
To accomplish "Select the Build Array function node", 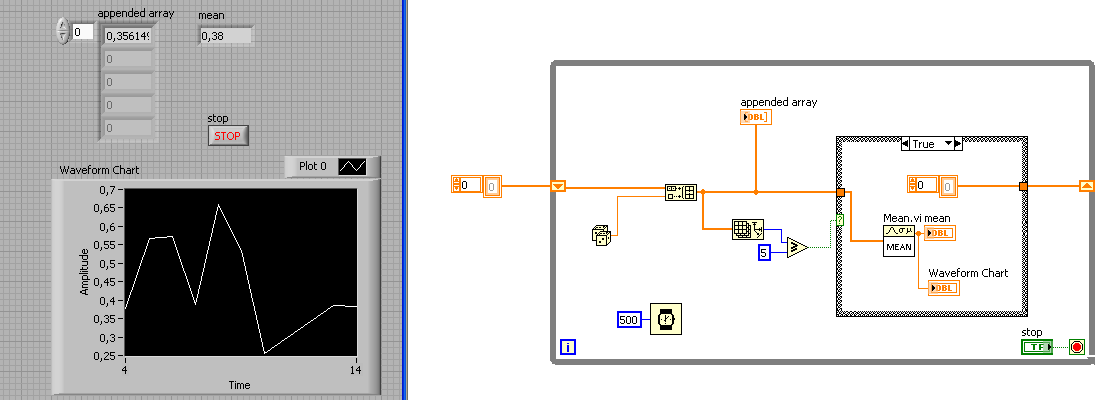I will click(681, 192).
